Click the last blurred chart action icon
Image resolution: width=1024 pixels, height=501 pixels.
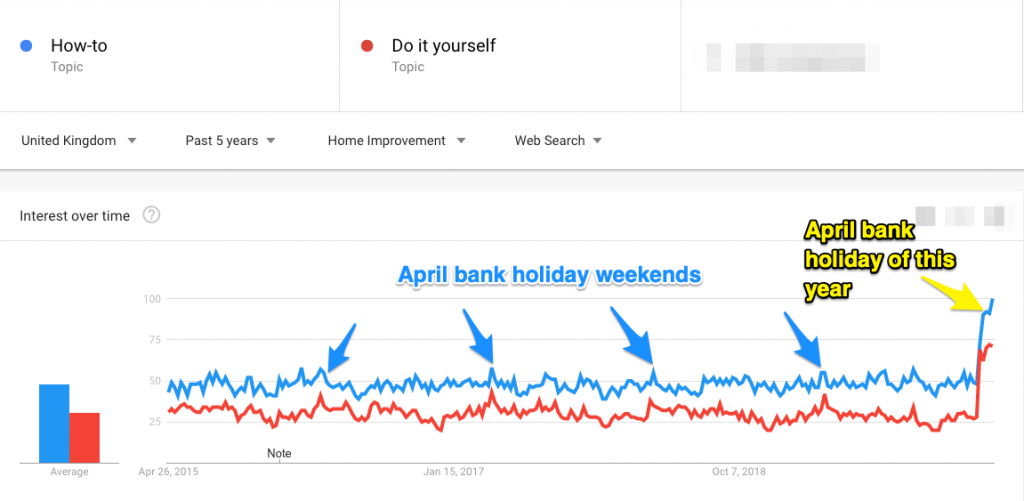pos(994,216)
